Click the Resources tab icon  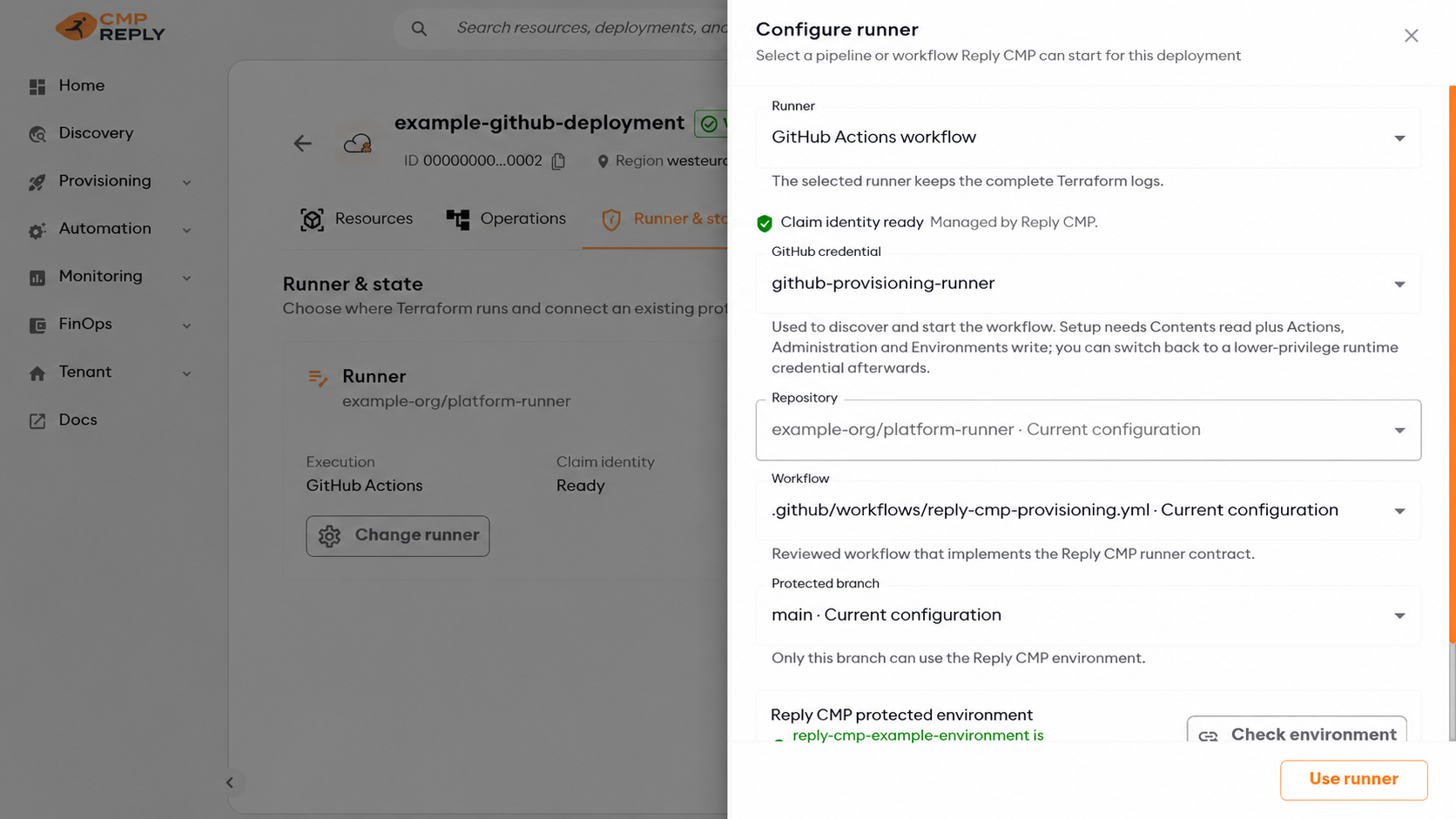coord(312,219)
